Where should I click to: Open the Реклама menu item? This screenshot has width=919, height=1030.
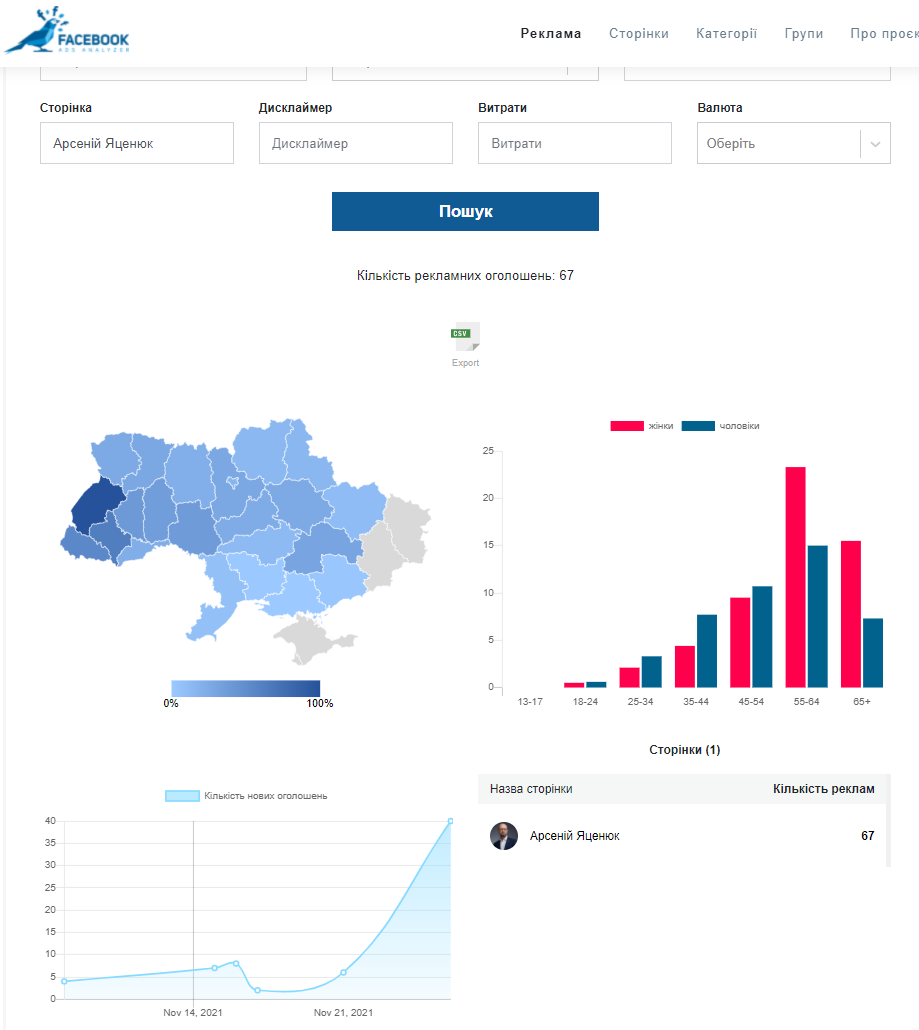[550, 33]
